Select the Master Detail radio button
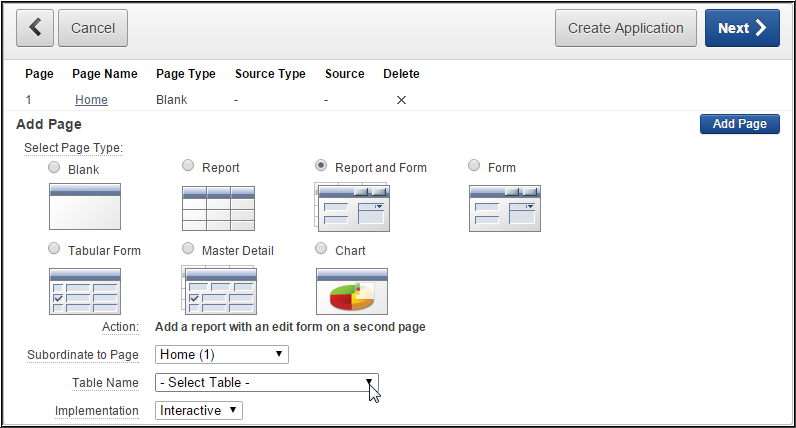This screenshot has height=428, width=796. [188, 249]
